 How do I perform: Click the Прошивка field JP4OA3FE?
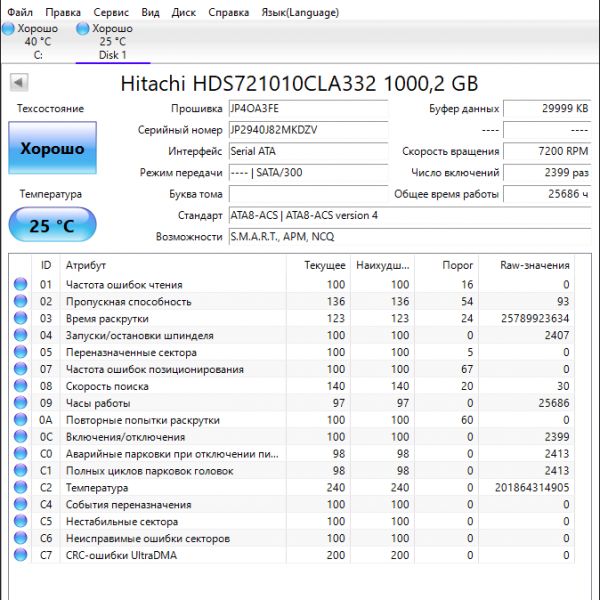(x=308, y=109)
